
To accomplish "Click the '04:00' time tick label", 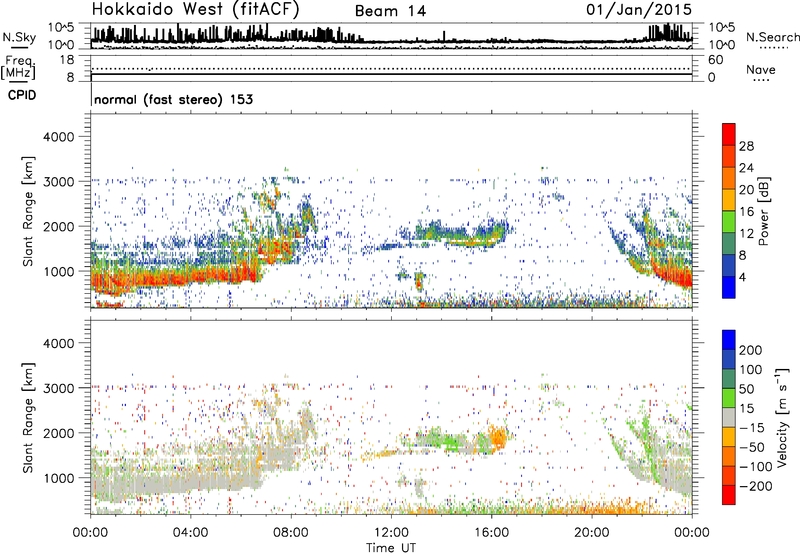I will (x=190, y=533).
